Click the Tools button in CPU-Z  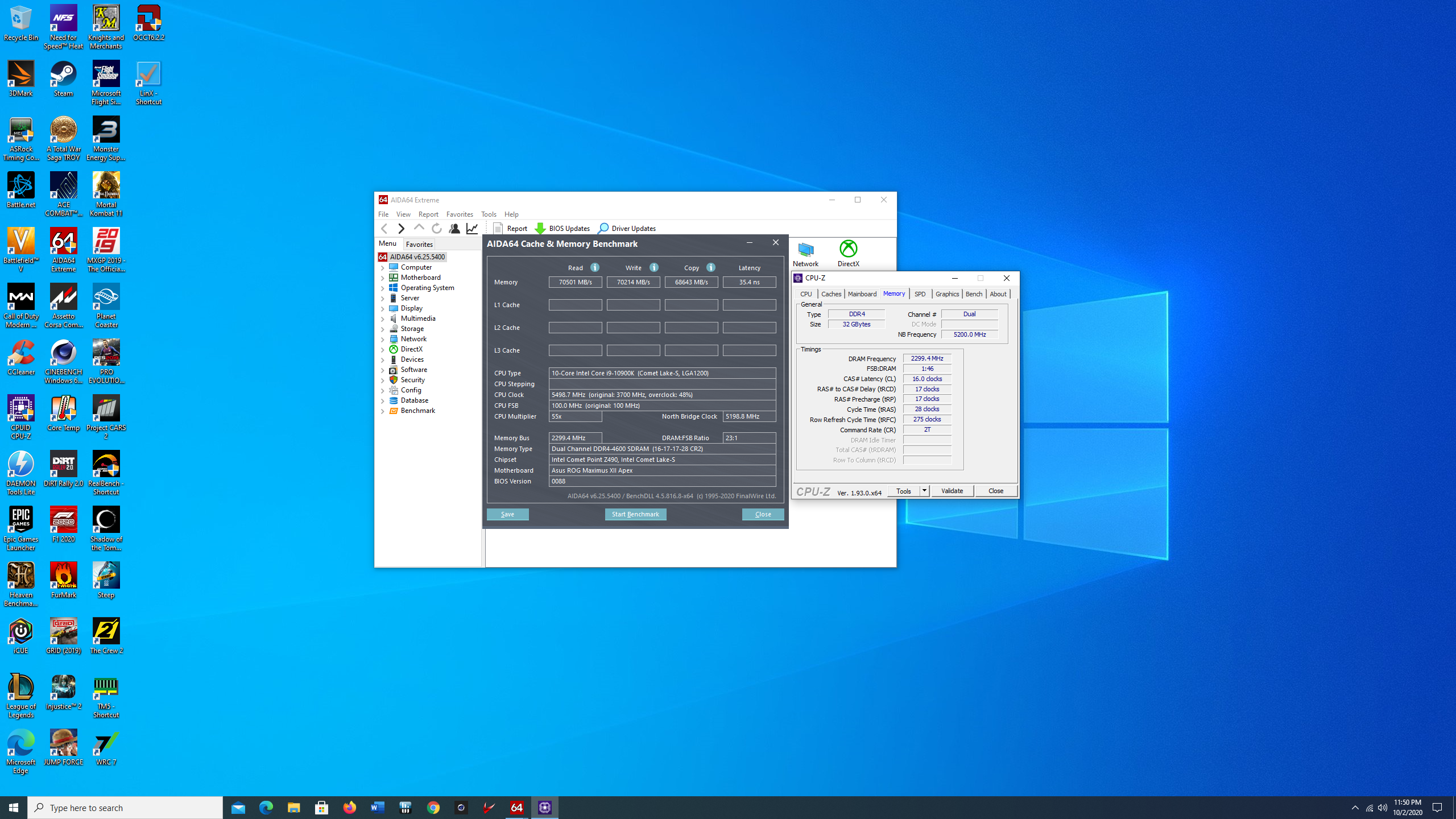[x=903, y=491]
